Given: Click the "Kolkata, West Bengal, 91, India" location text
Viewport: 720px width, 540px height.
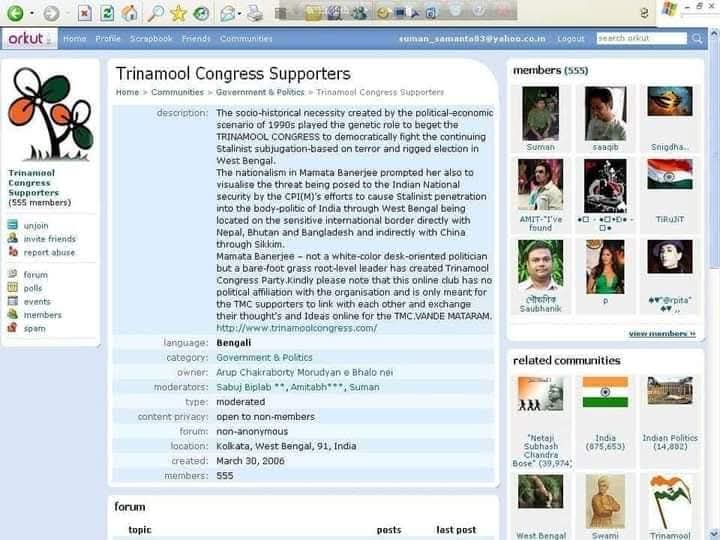Looking at the screenshot, I should pos(286,446).
